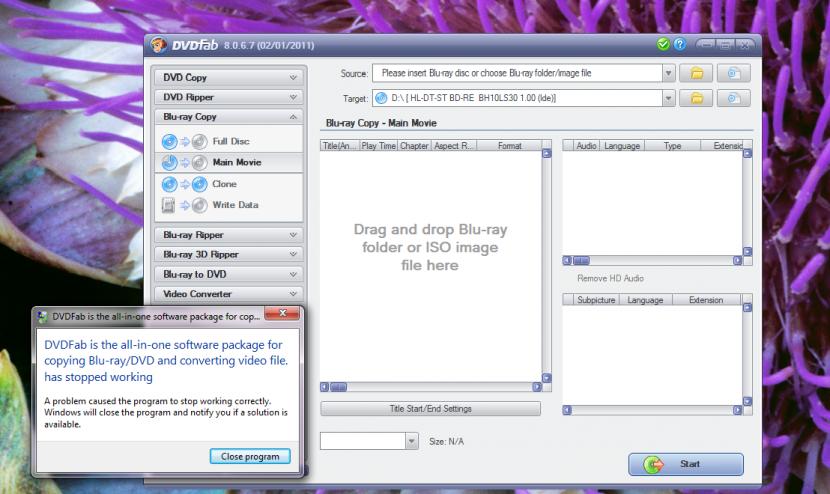This screenshot has height=494, width=830.
Task: Sort titles by Chapter column
Action: 414,146
